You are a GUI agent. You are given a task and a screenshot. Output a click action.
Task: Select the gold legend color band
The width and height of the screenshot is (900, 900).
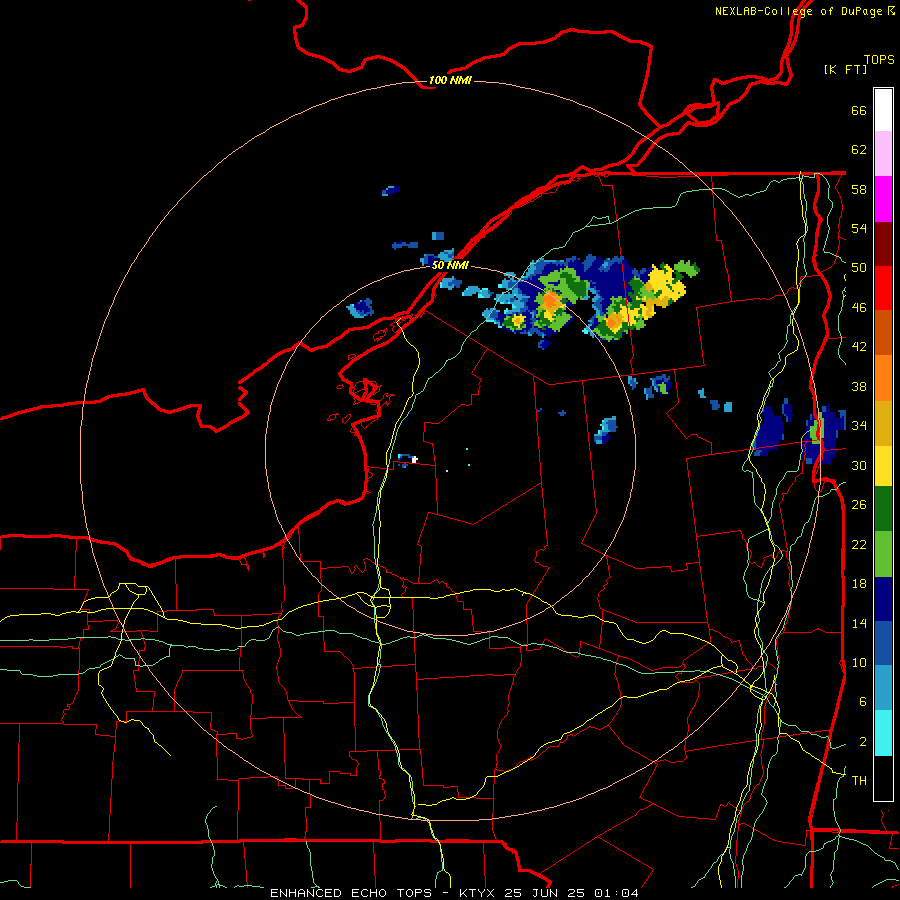pyautogui.click(x=883, y=422)
